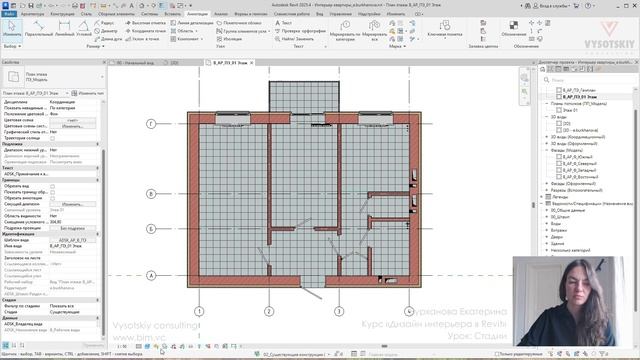Screen dimensions: 640x360
Task: Toggle the Южный facade view checkbox
Action: pos(559,157)
